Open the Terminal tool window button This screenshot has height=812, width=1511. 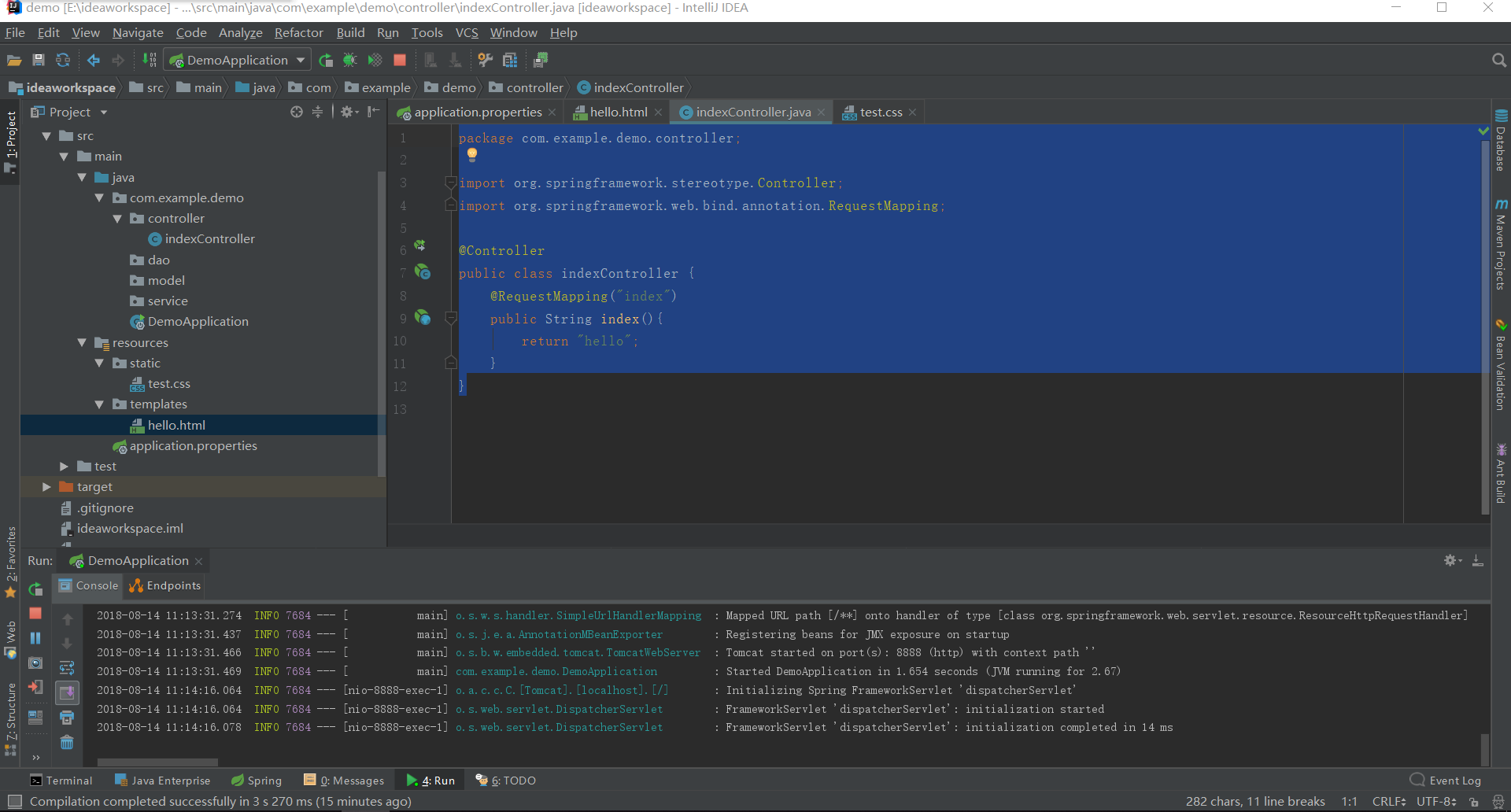click(61, 781)
